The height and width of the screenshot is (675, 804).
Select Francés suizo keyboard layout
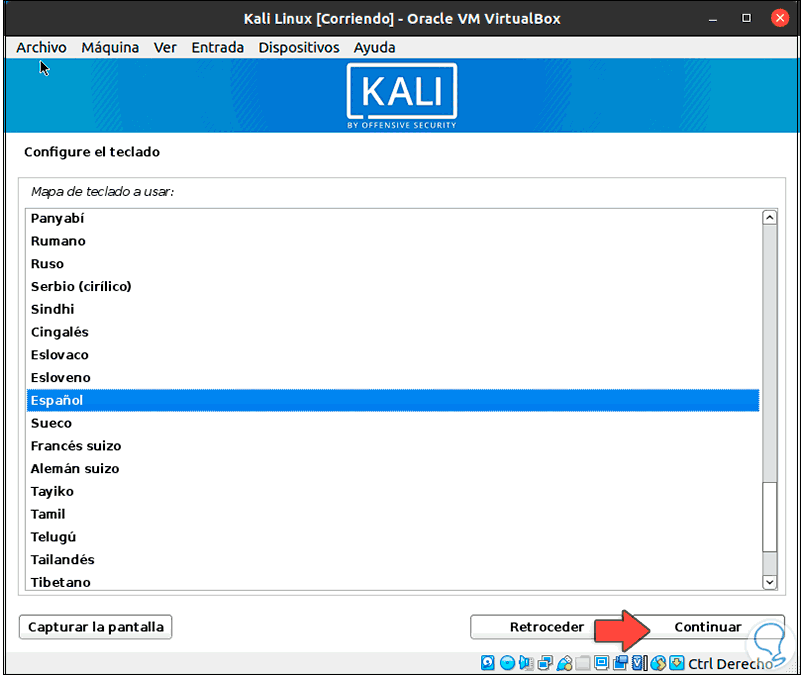point(393,446)
